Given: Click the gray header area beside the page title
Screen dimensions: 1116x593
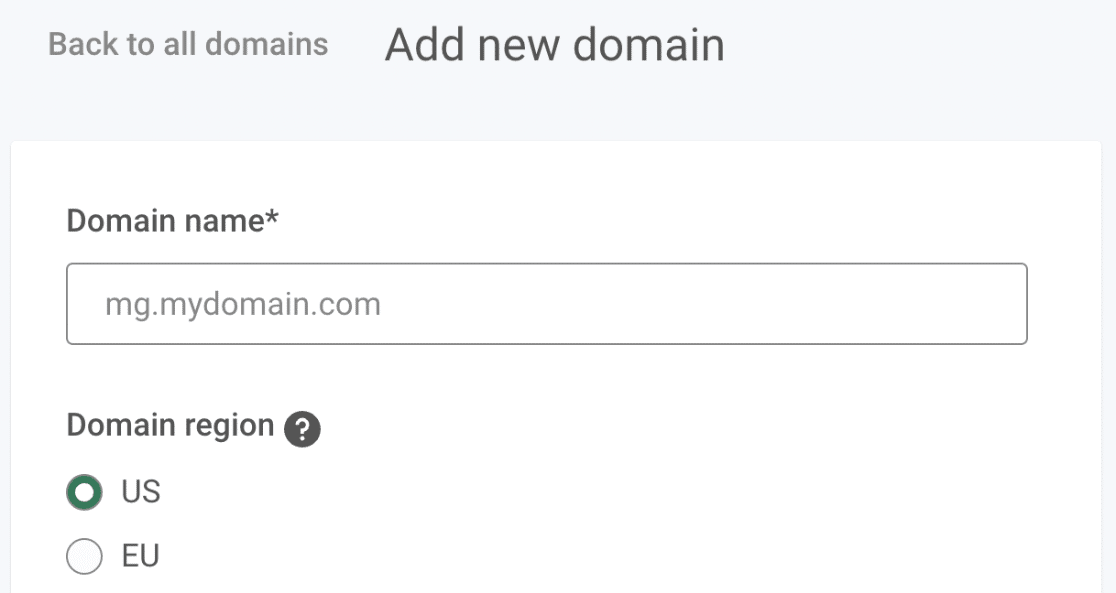Looking at the screenshot, I should click(918, 44).
